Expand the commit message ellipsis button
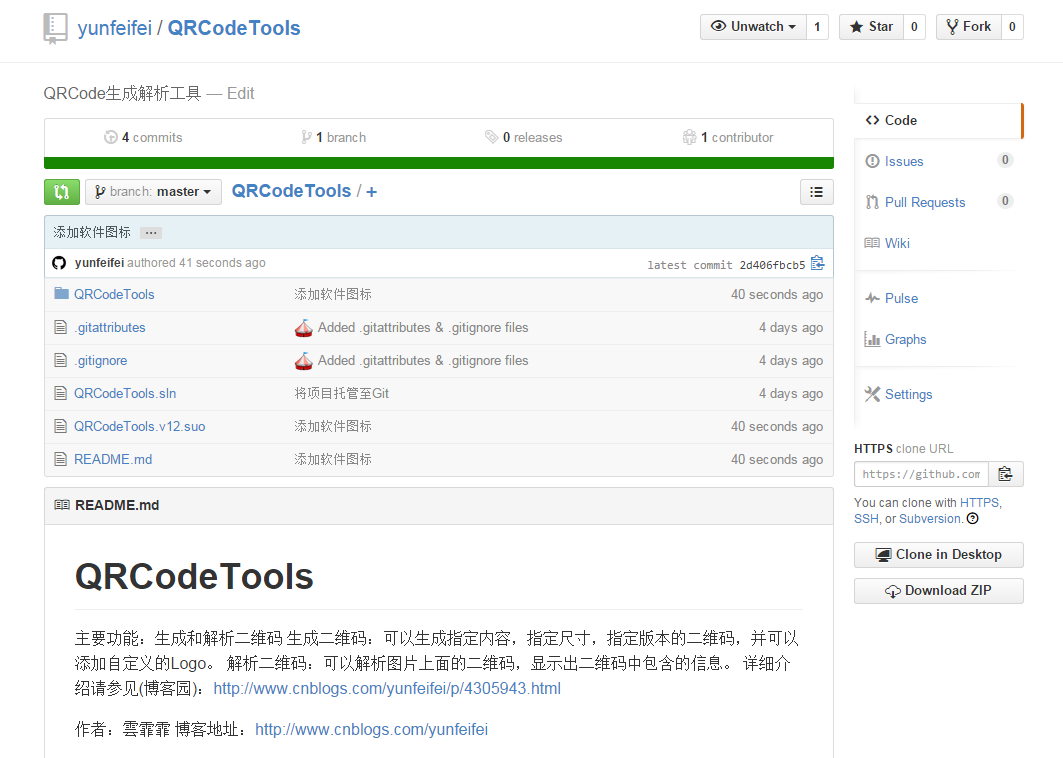The width and height of the screenshot is (1063, 758). (x=151, y=233)
